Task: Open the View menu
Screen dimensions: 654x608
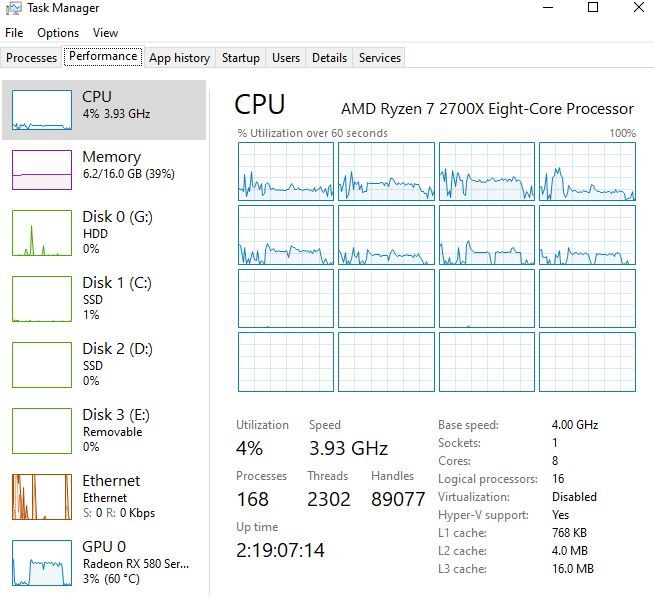Action: click(x=106, y=33)
